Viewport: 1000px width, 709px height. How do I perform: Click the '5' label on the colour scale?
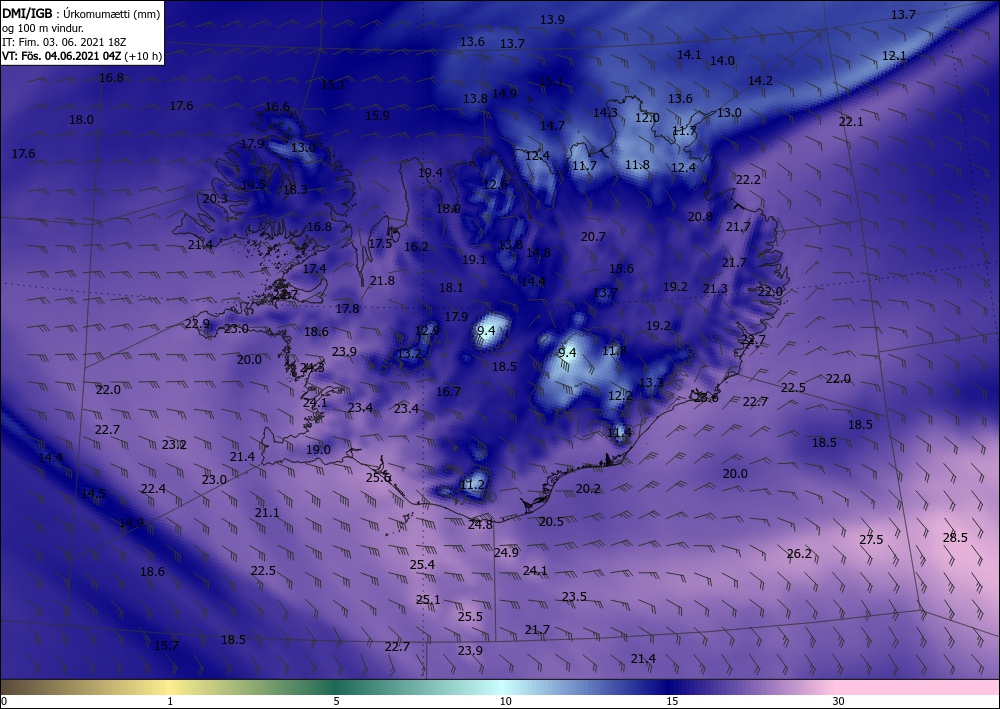(336, 702)
